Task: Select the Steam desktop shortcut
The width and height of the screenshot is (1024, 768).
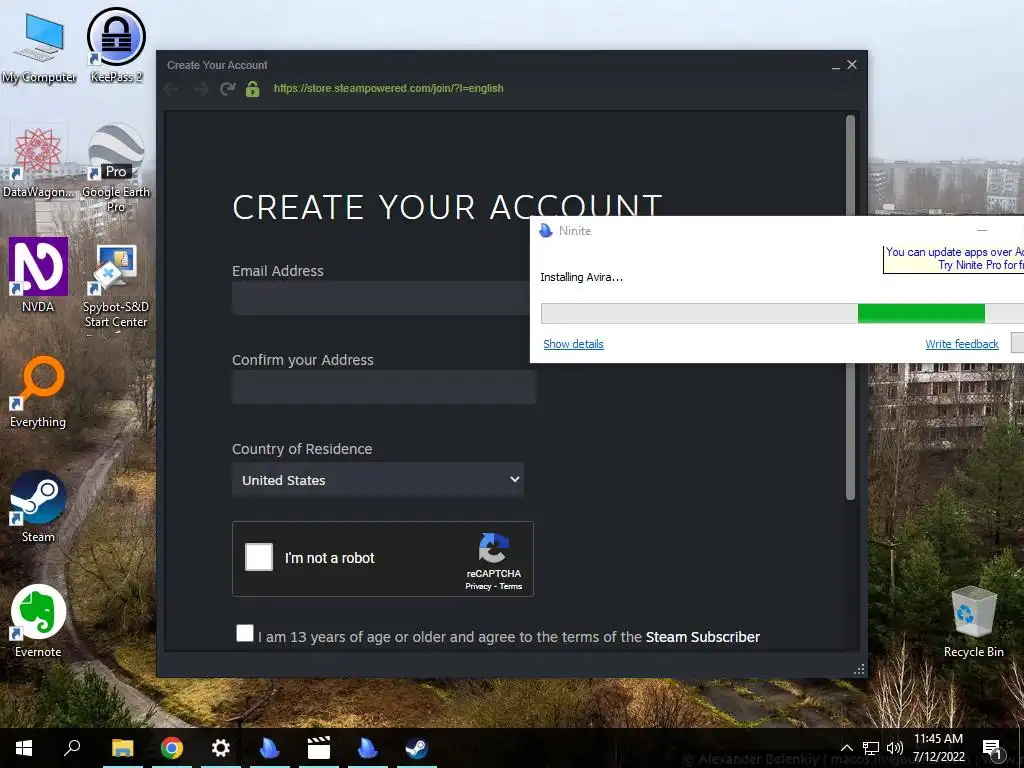Action: pos(38,507)
